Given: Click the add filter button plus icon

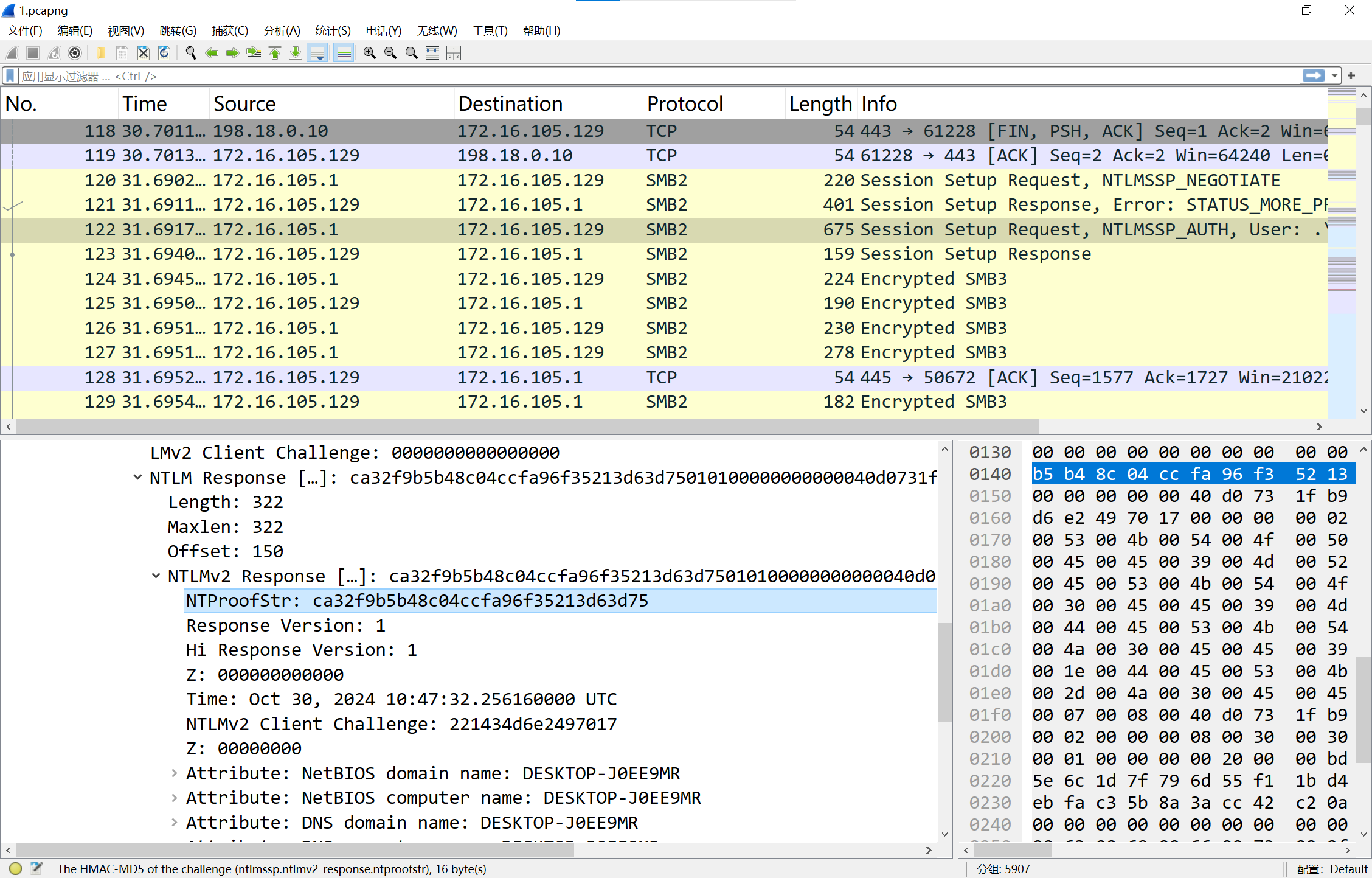Looking at the screenshot, I should (1351, 76).
